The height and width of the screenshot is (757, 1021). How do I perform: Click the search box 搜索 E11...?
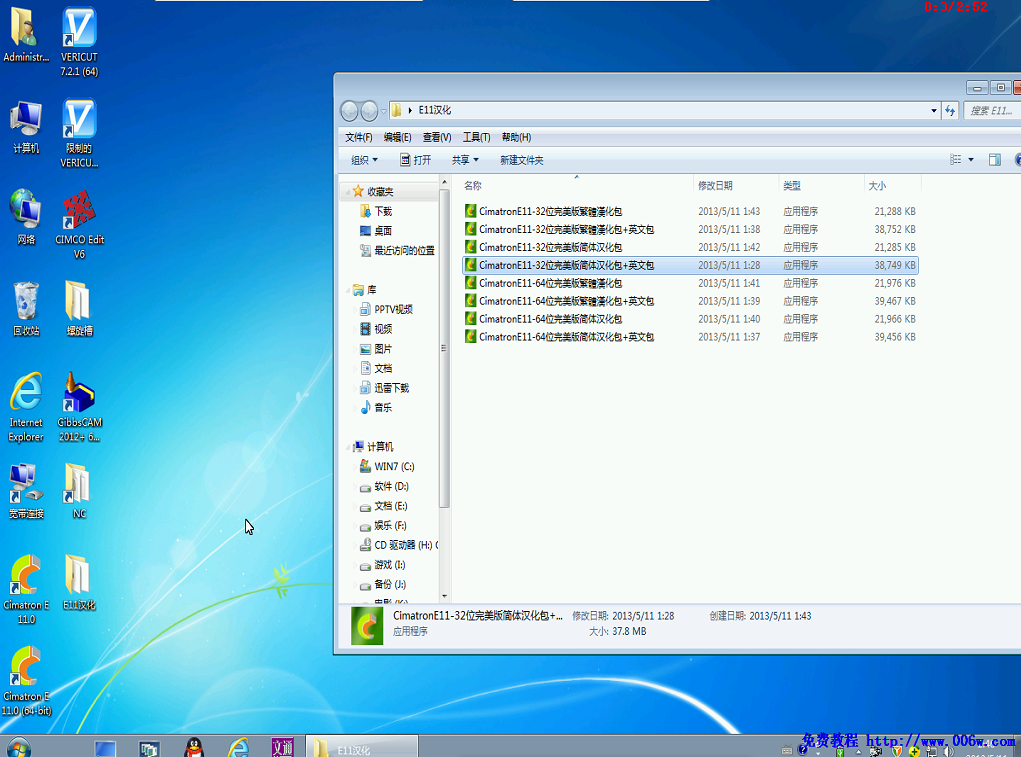(x=992, y=111)
